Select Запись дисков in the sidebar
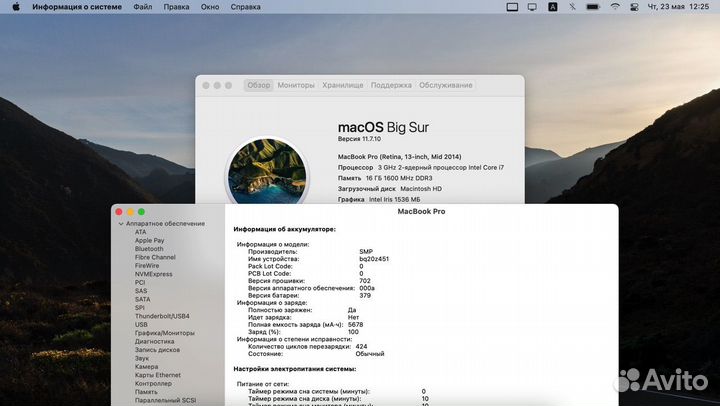Viewport: 720px width, 406px height. point(157,350)
